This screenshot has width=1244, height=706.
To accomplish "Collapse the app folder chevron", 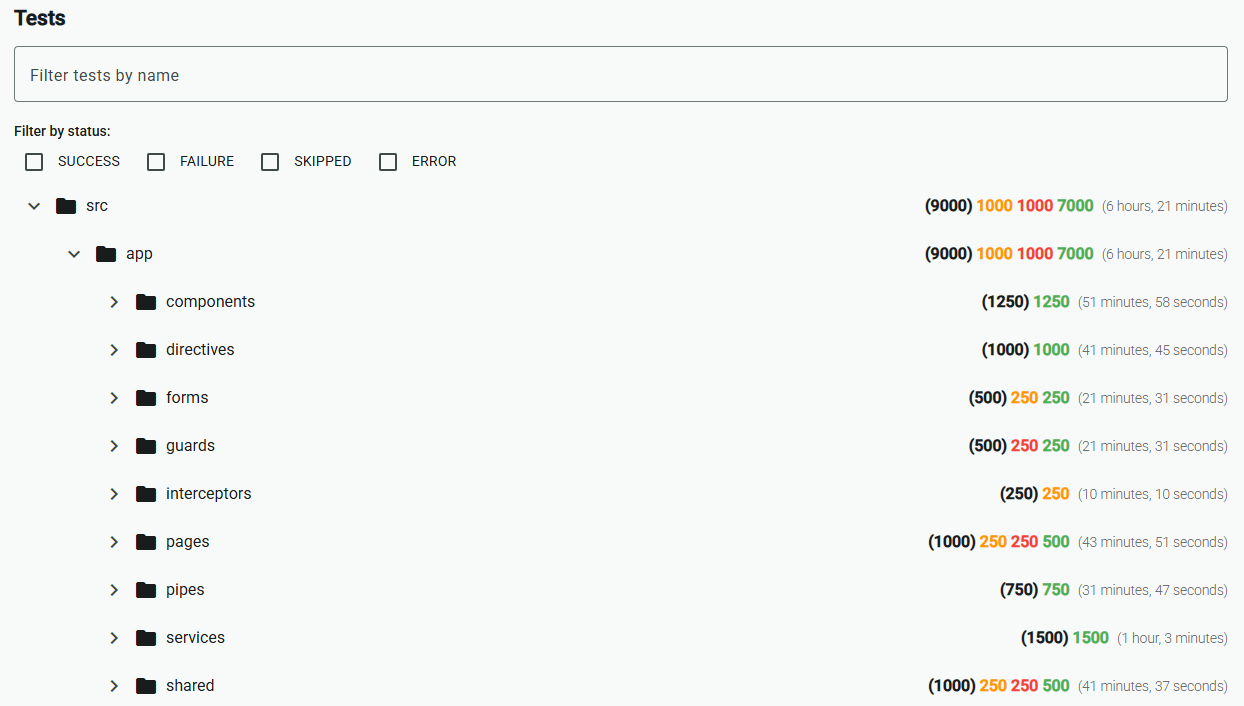I will [x=74, y=254].
